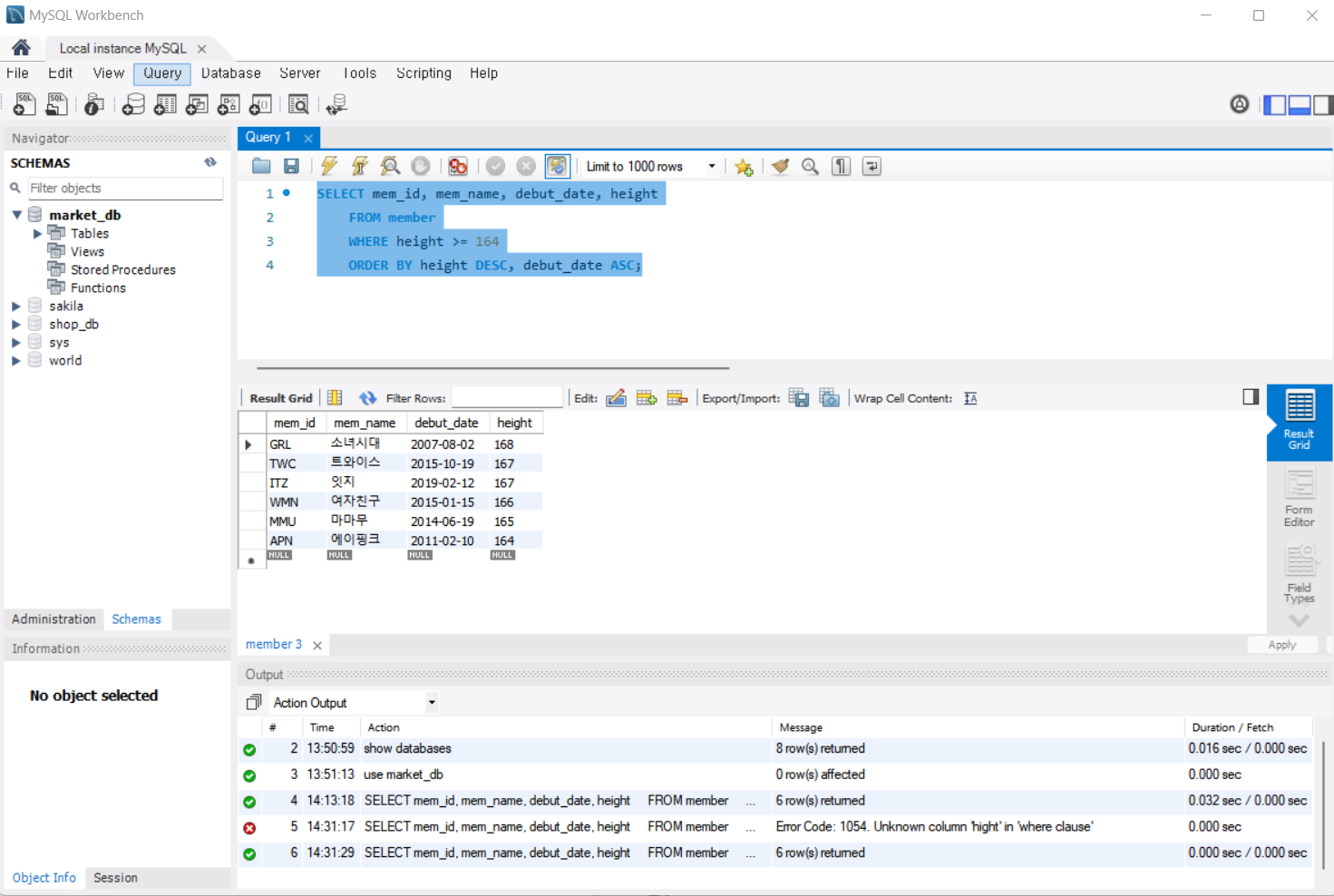Rollback the transaction icon

tap(526, 166)
